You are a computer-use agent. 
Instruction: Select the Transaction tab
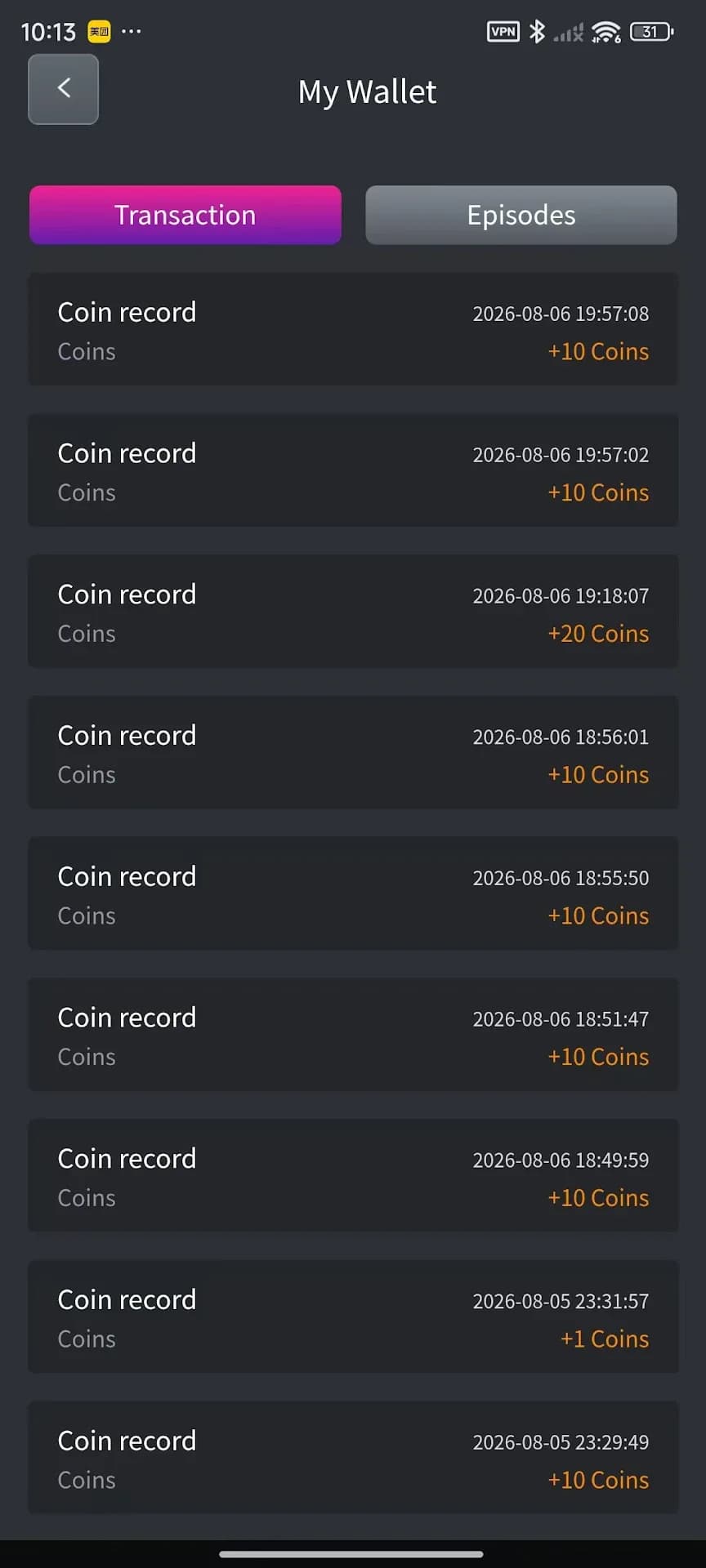click(x=185, y=215)
